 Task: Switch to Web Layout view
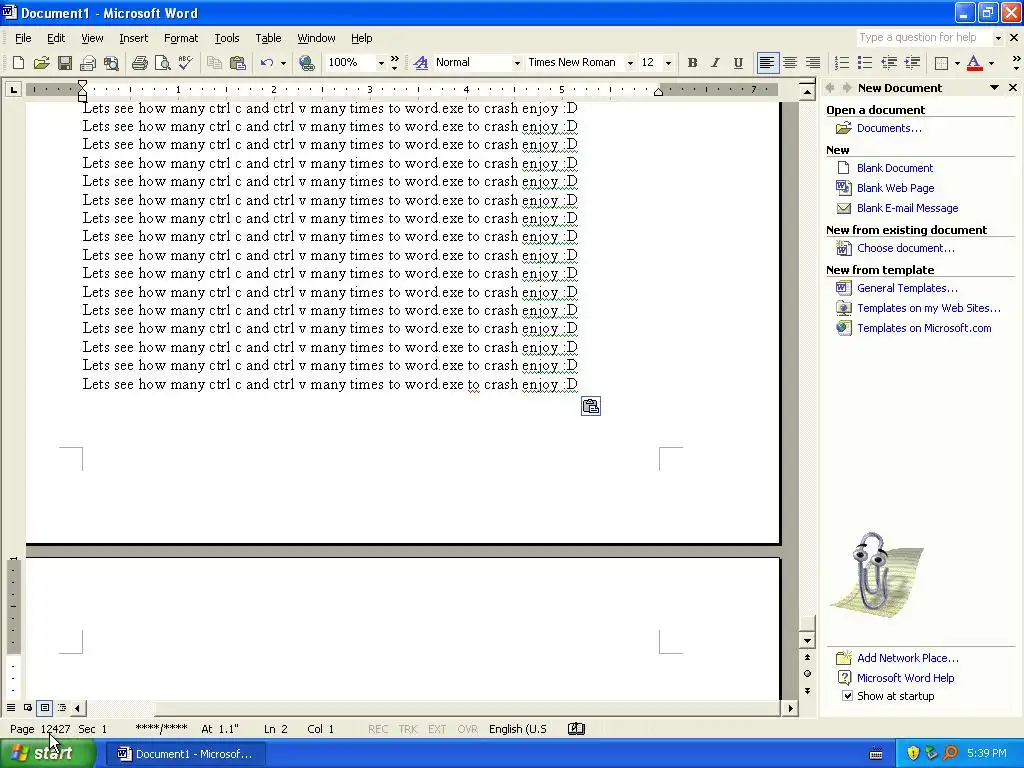(28, 707)
